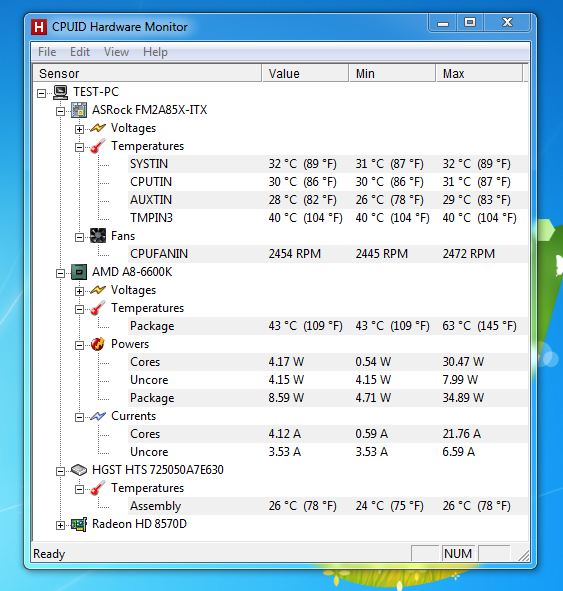Click the HGST Temperatures thermometer icon
This screenshot has width=563, height=591.
(x=98, y=488)
